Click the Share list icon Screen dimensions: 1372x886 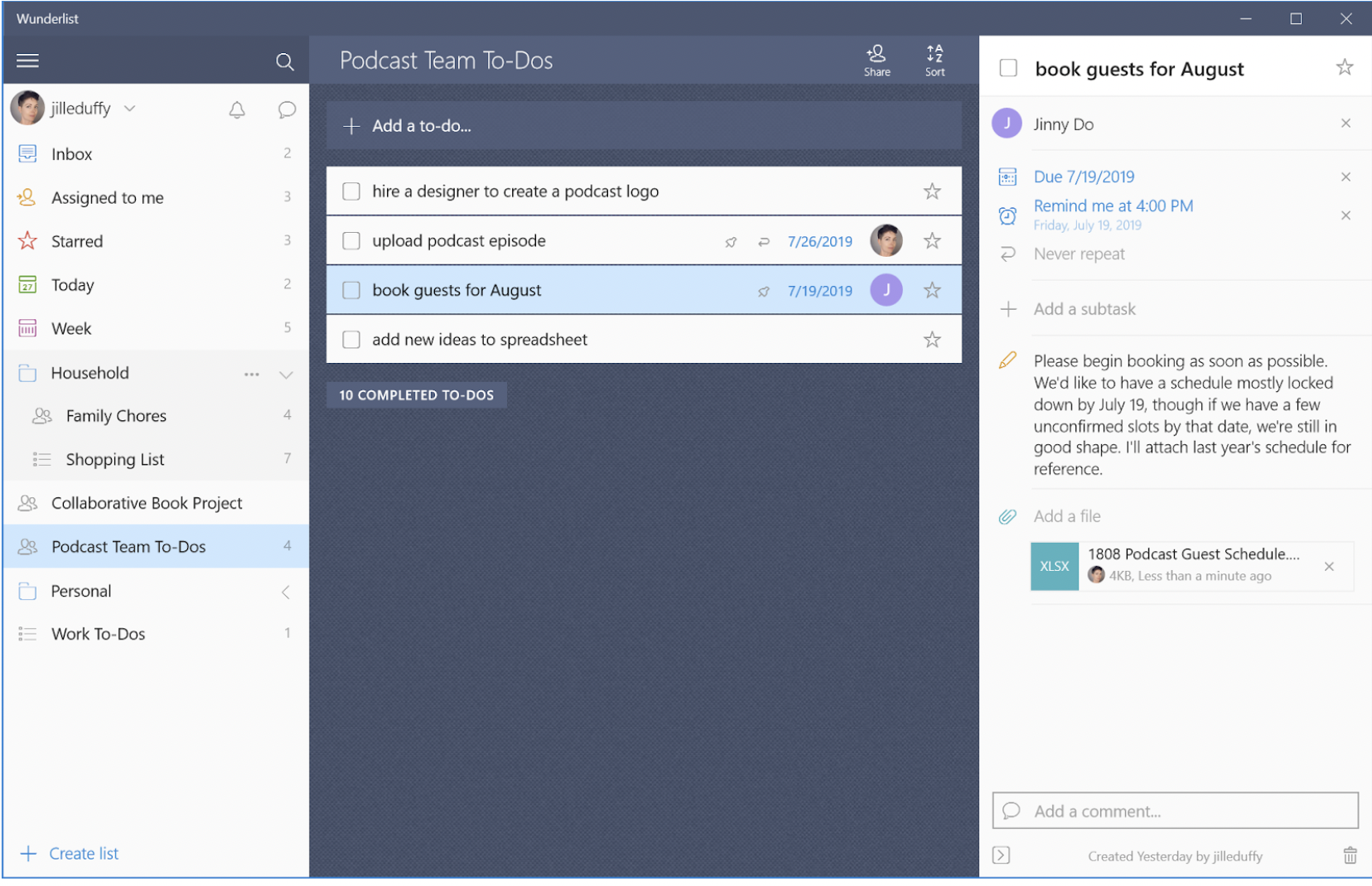(x=877, y=61)
